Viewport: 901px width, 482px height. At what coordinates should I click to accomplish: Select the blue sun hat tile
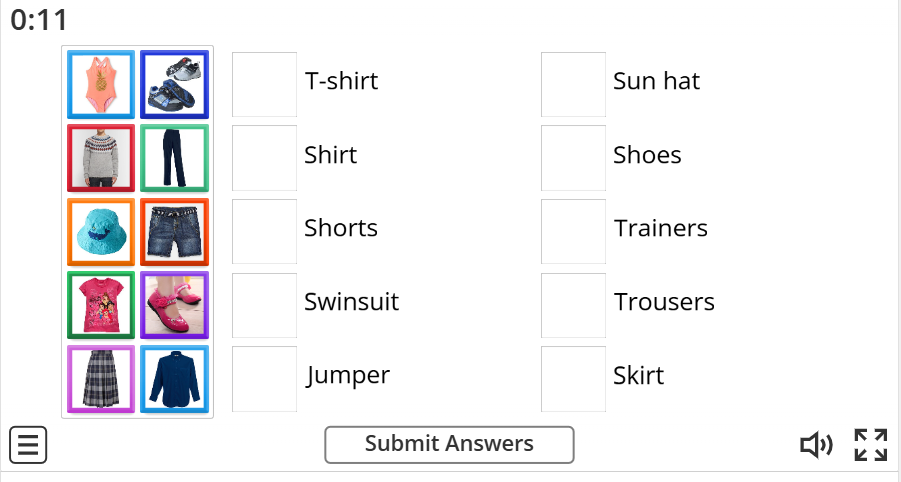(101, 232)
